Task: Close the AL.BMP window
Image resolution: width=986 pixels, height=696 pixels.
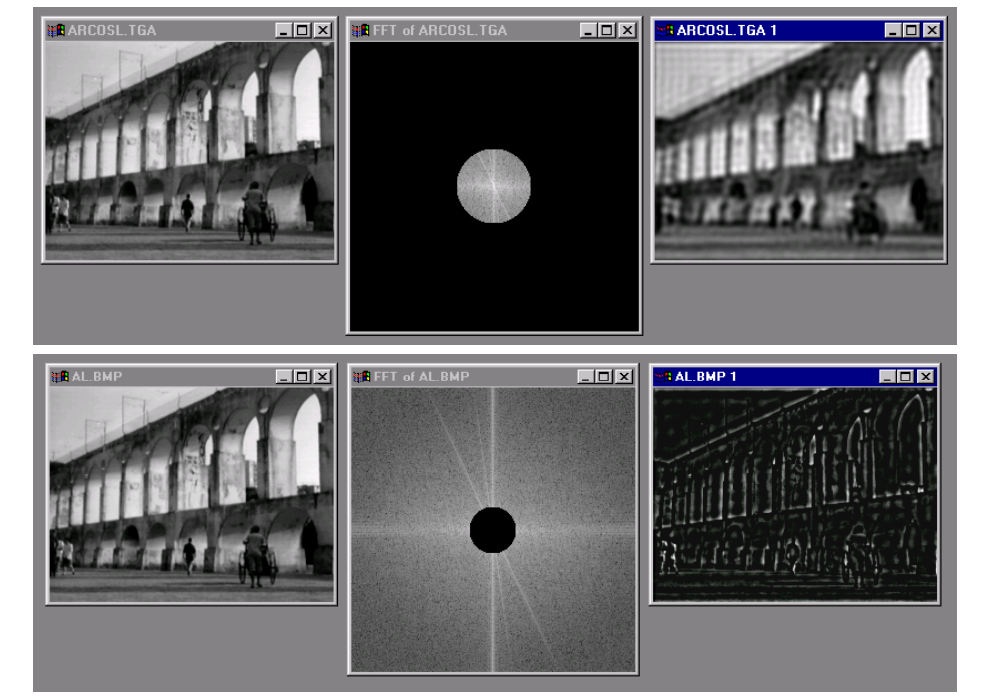Action: coord(323,377)
